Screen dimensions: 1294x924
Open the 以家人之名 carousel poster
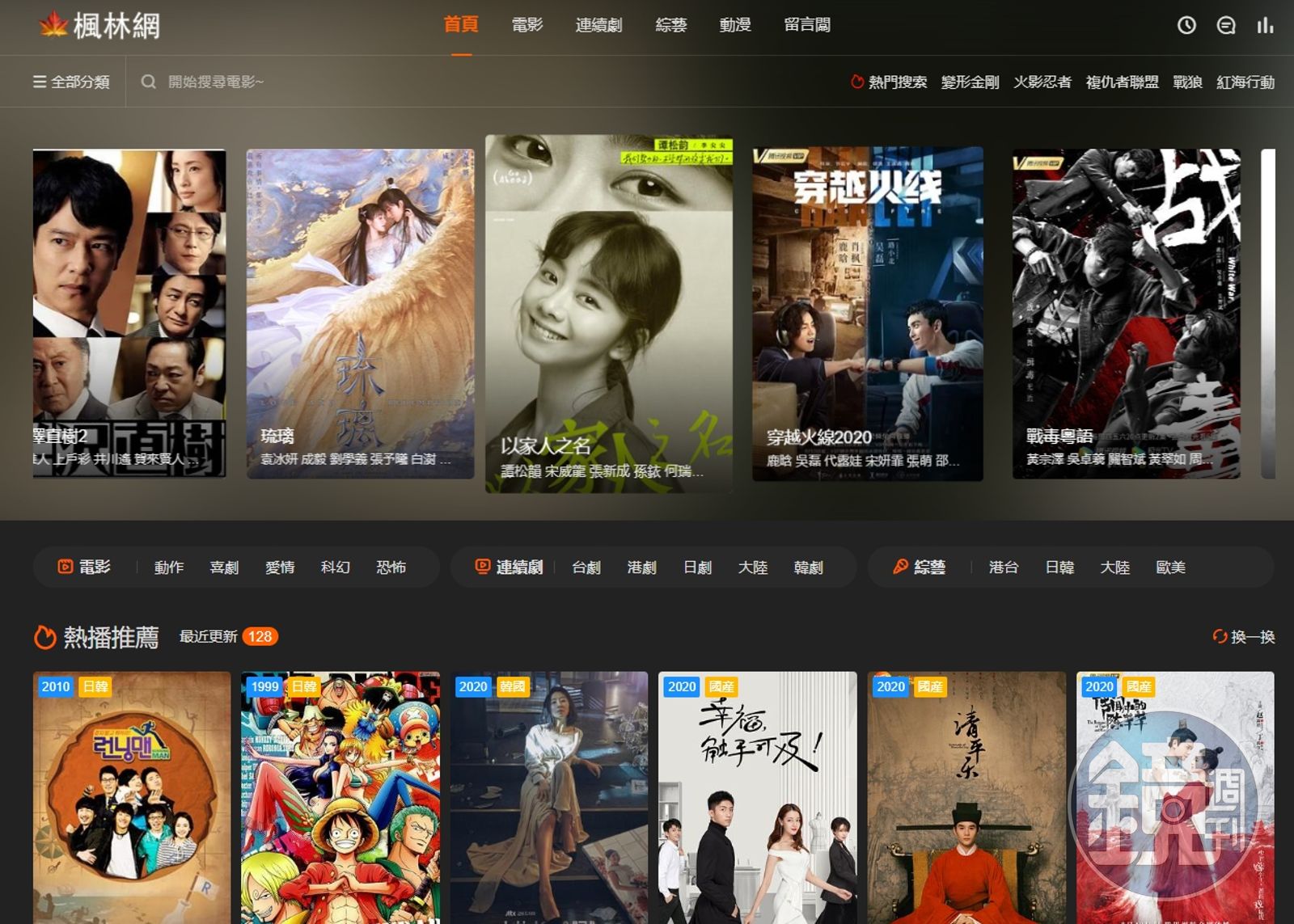[609, 313]
